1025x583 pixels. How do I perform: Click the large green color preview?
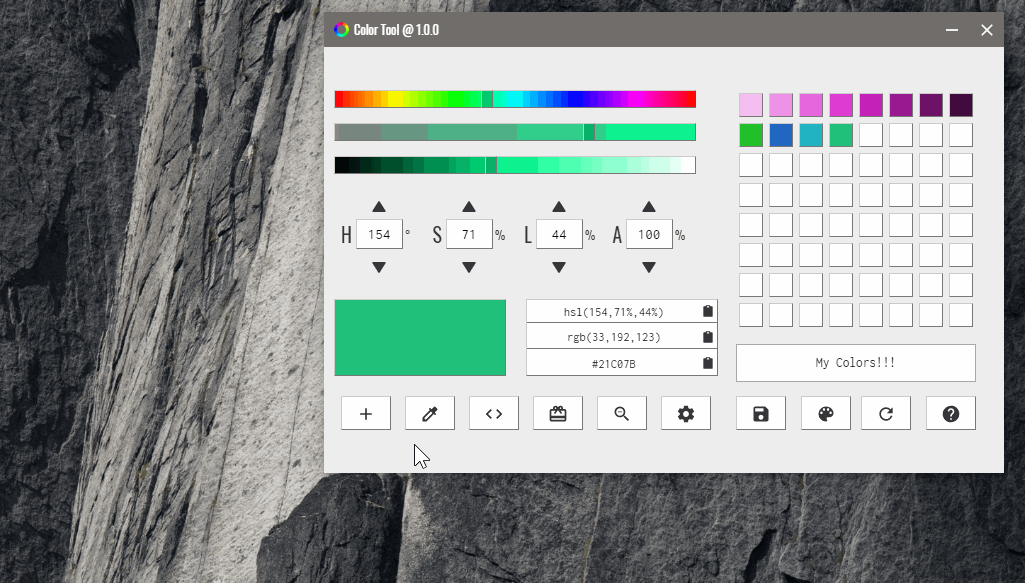point(420,338)
